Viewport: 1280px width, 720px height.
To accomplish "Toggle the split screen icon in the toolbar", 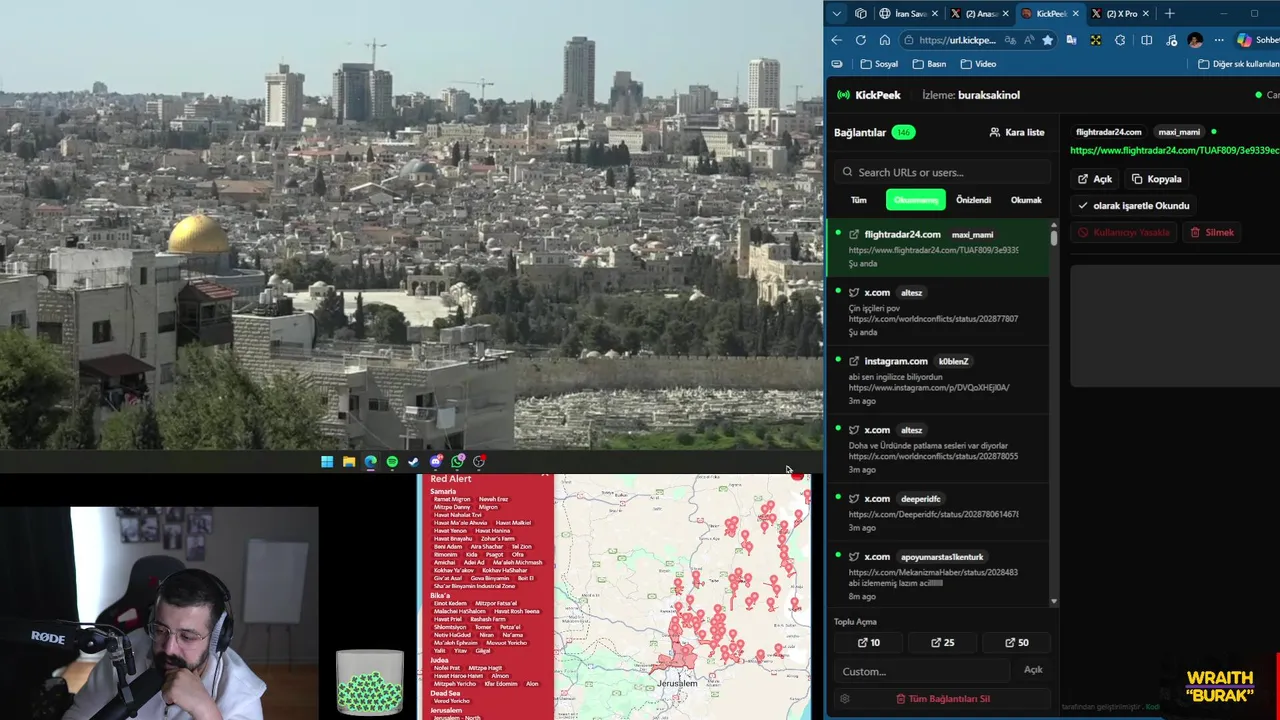I will (x=1147, y=40).
